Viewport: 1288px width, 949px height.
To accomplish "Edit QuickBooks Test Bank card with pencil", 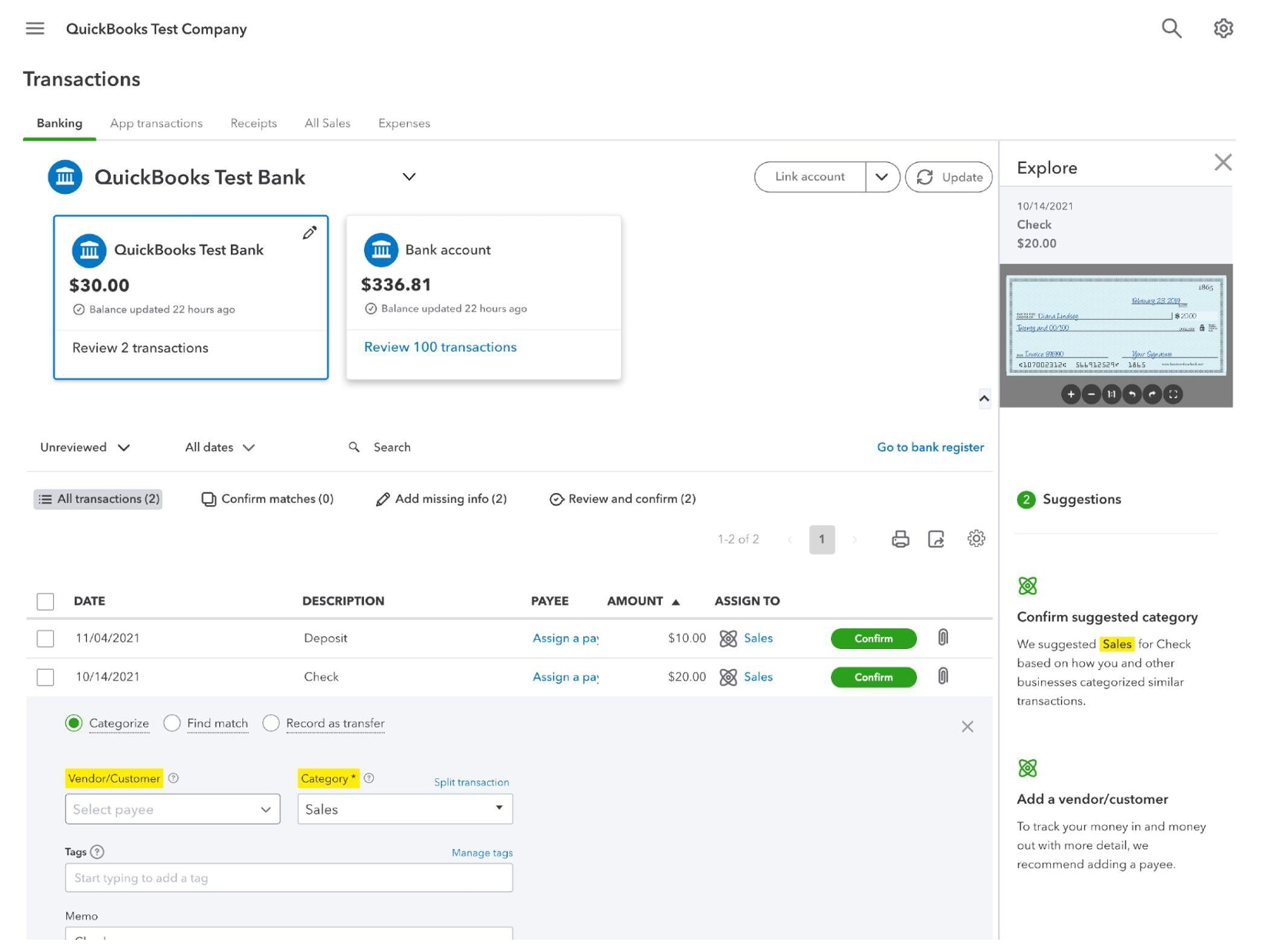I will point(309,232).
